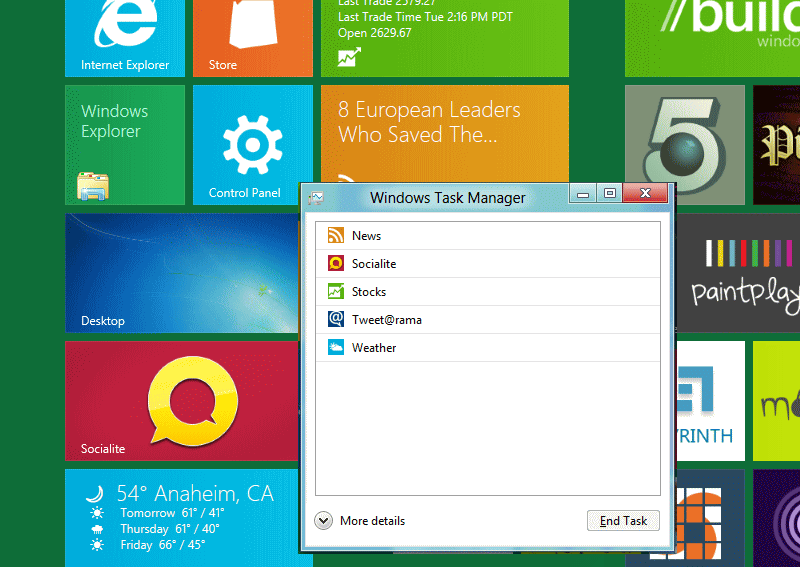Open the Socialite speech bubble tile
The height and width of the screenshot is (567, 800).
[182, 401]
